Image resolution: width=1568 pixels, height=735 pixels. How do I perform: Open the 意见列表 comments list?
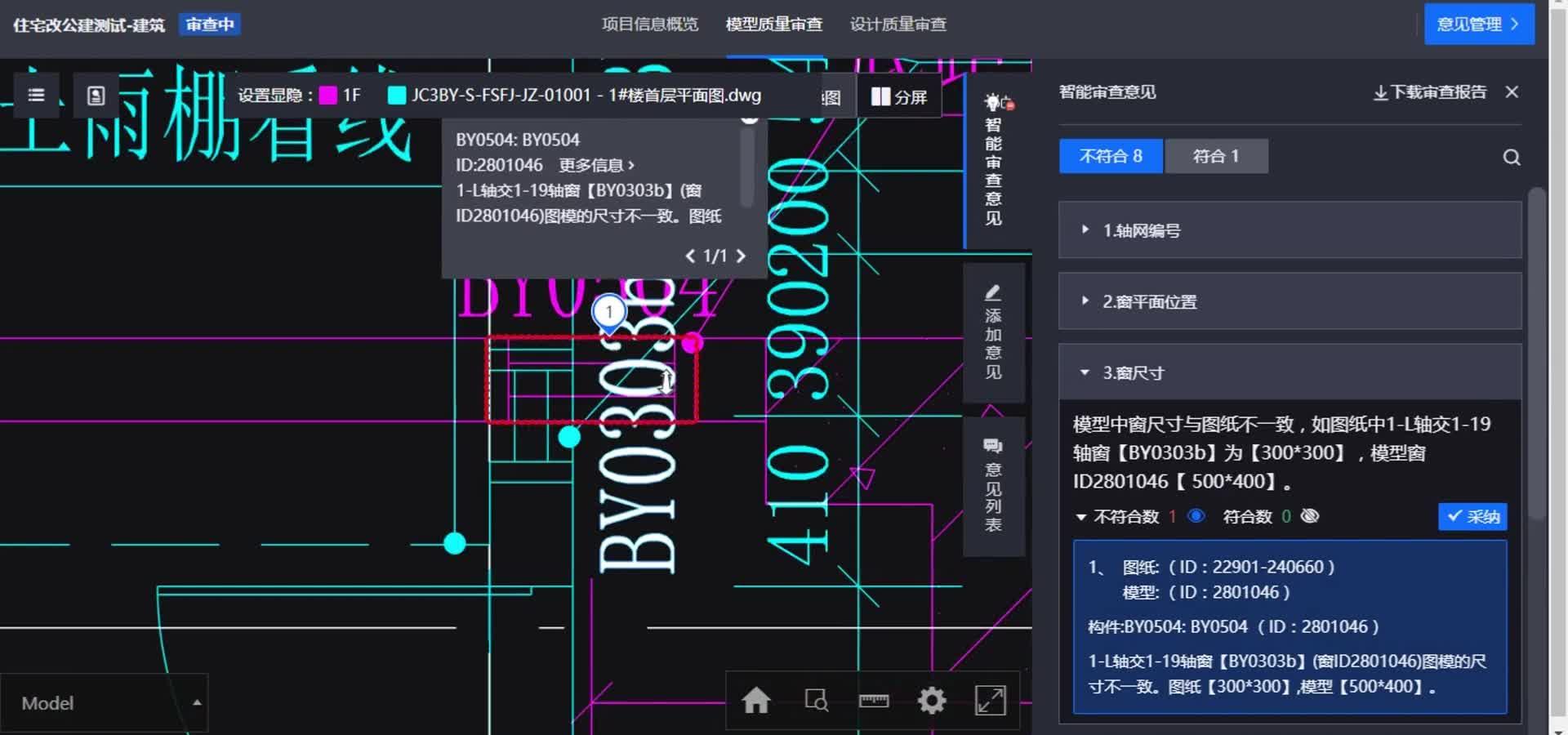coord(993,486)
